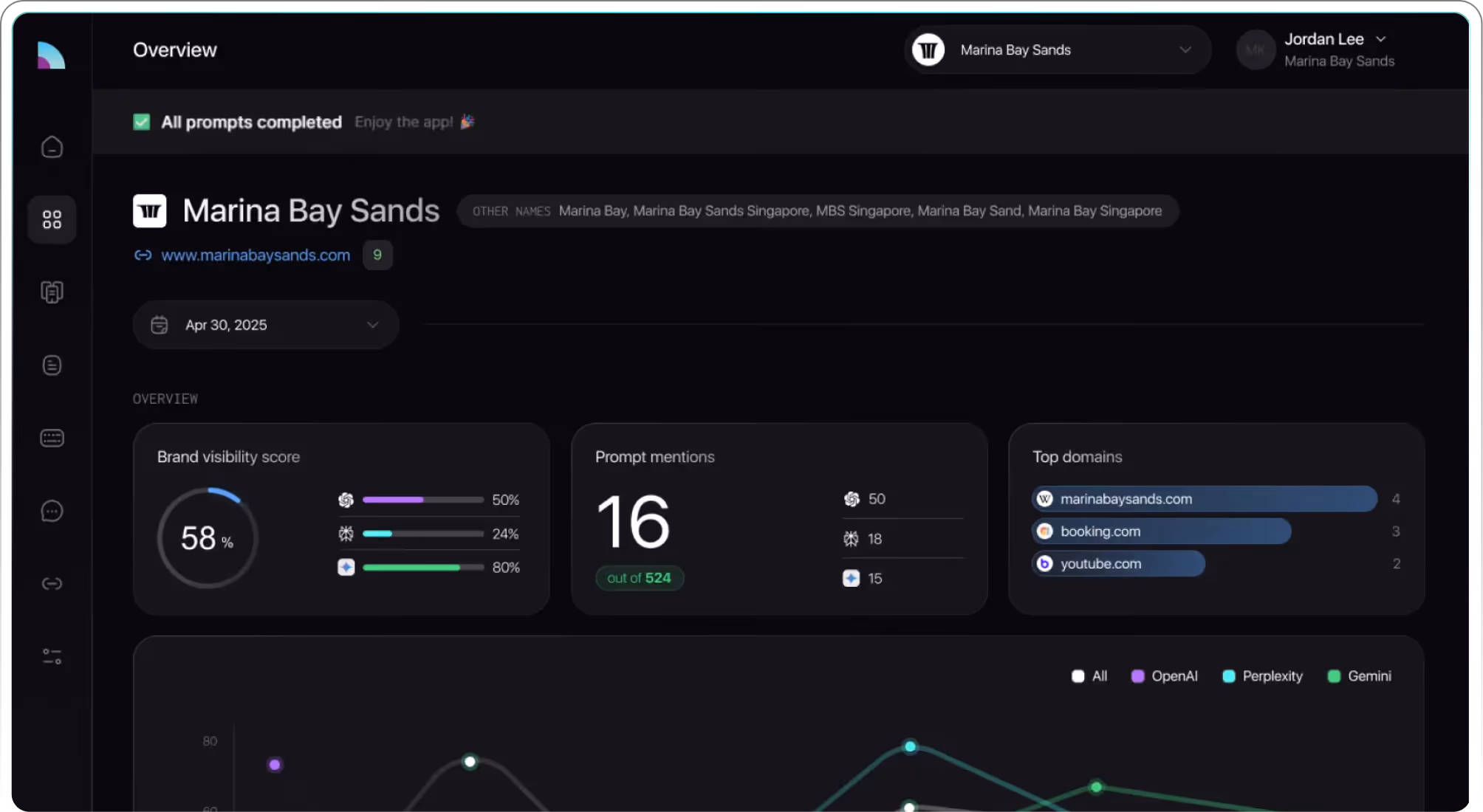1483x812 pixels.
Task: Toggle the All prompts completed checkbox
Action: point(142,122)
